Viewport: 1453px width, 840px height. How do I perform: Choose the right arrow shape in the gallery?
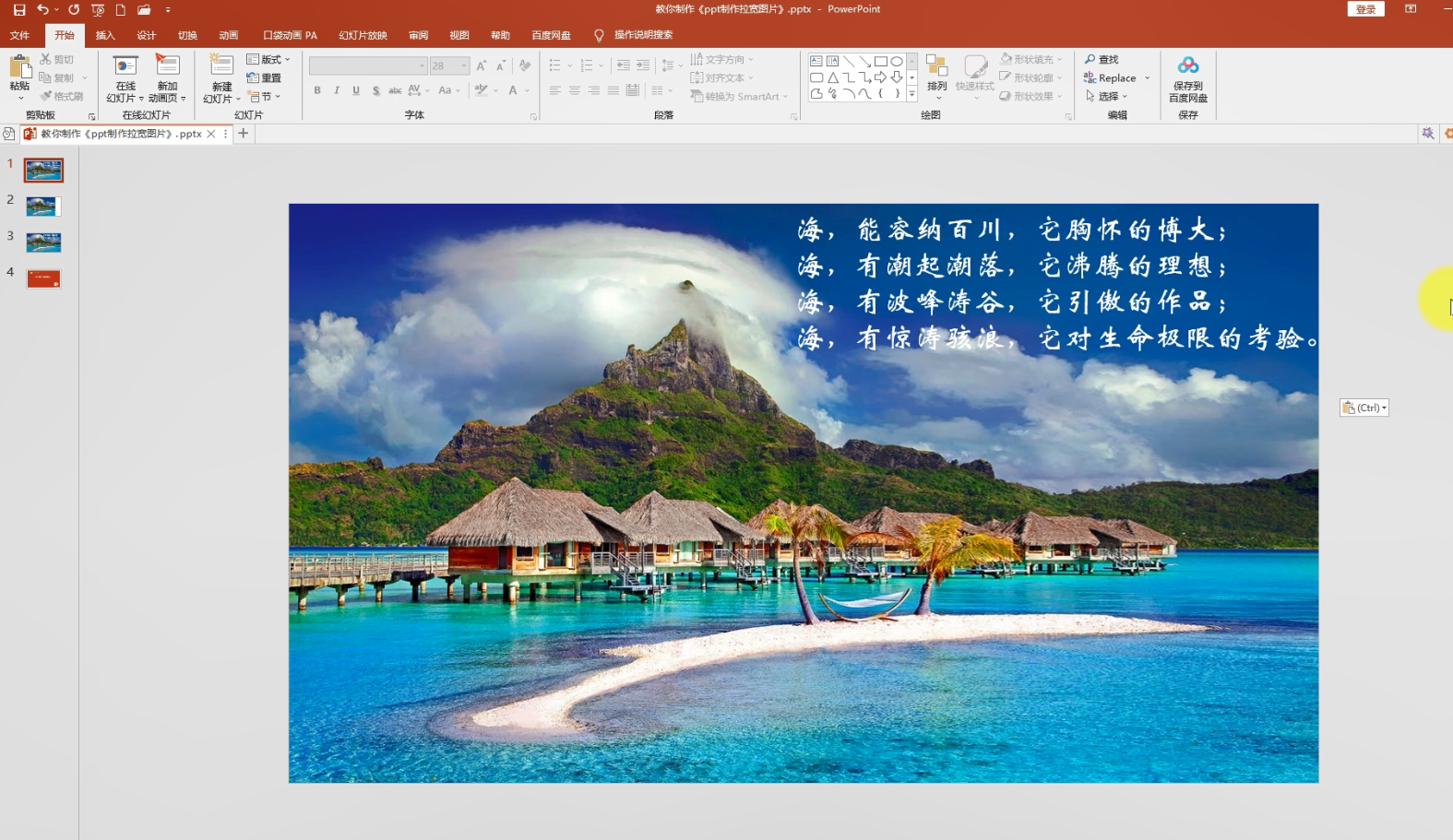(880, 77)
